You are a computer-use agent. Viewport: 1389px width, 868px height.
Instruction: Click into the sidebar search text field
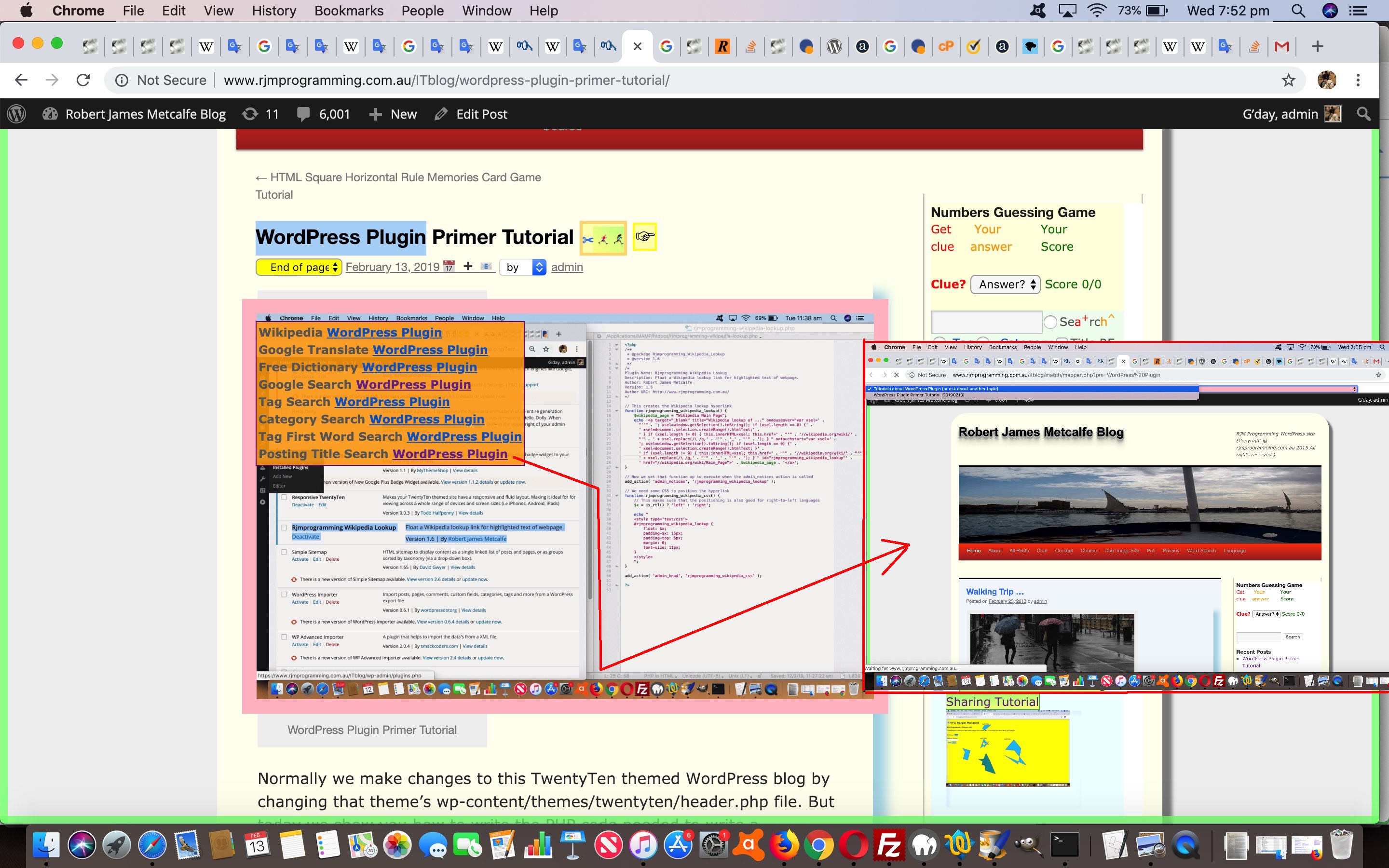(x=986, y=322)
